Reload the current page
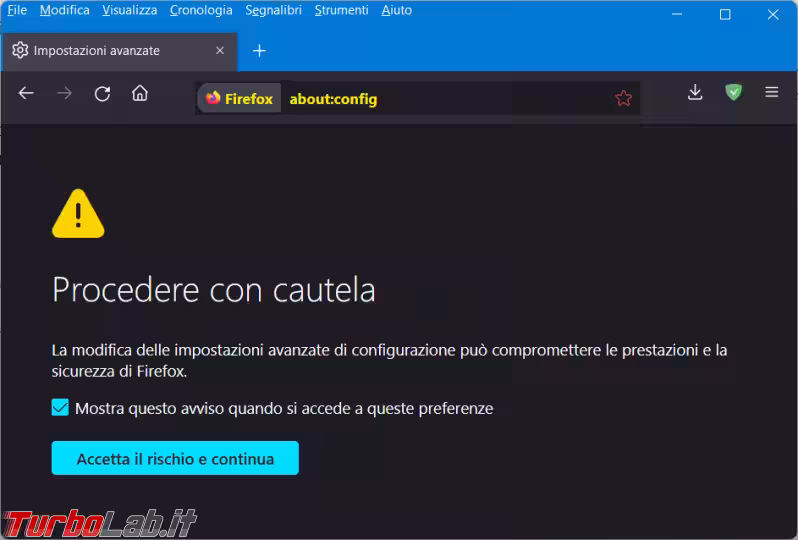This screenshot has width=798, height=540. (102, 94)
